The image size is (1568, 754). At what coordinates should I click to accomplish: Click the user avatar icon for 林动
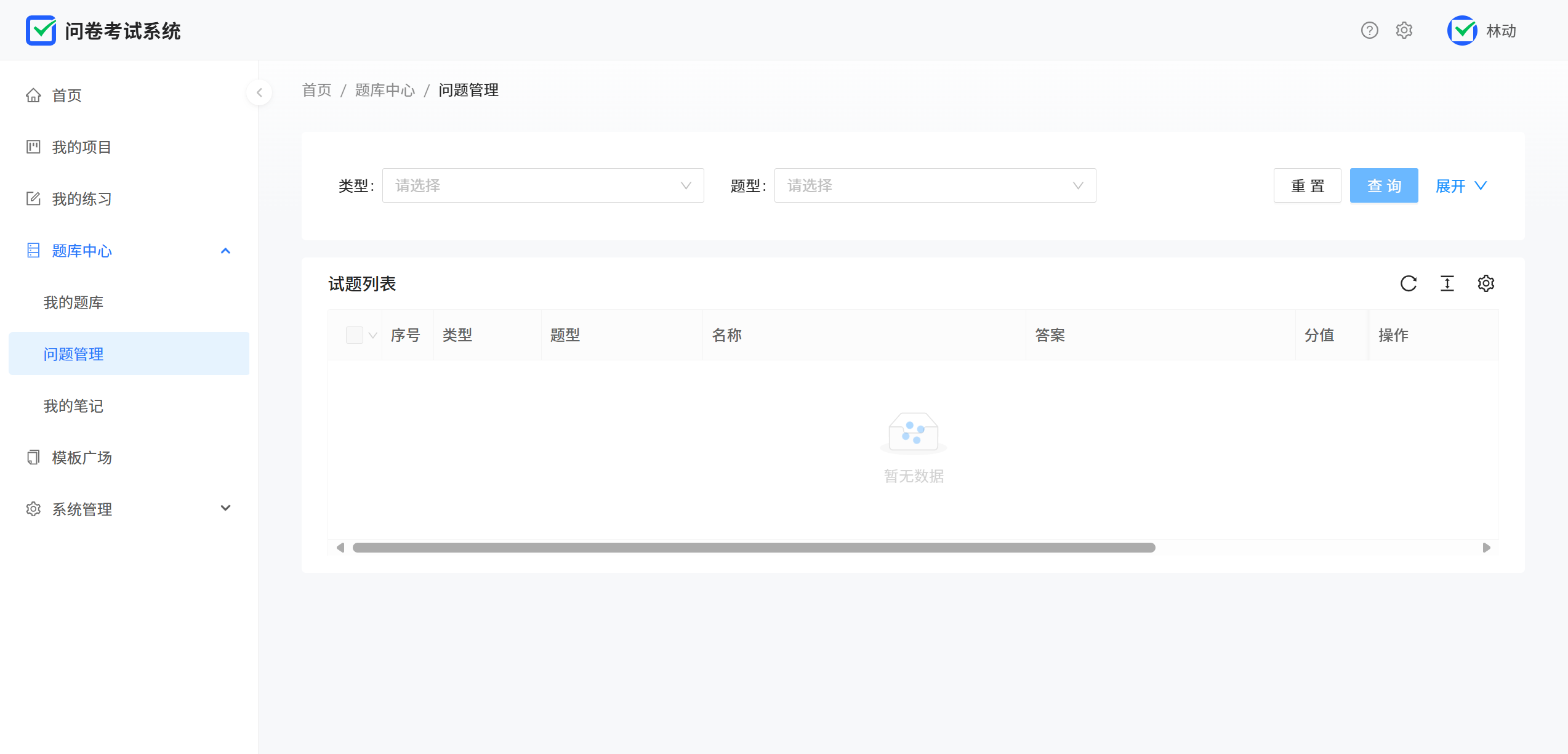pyautogui.click(x=1462, y=30)
